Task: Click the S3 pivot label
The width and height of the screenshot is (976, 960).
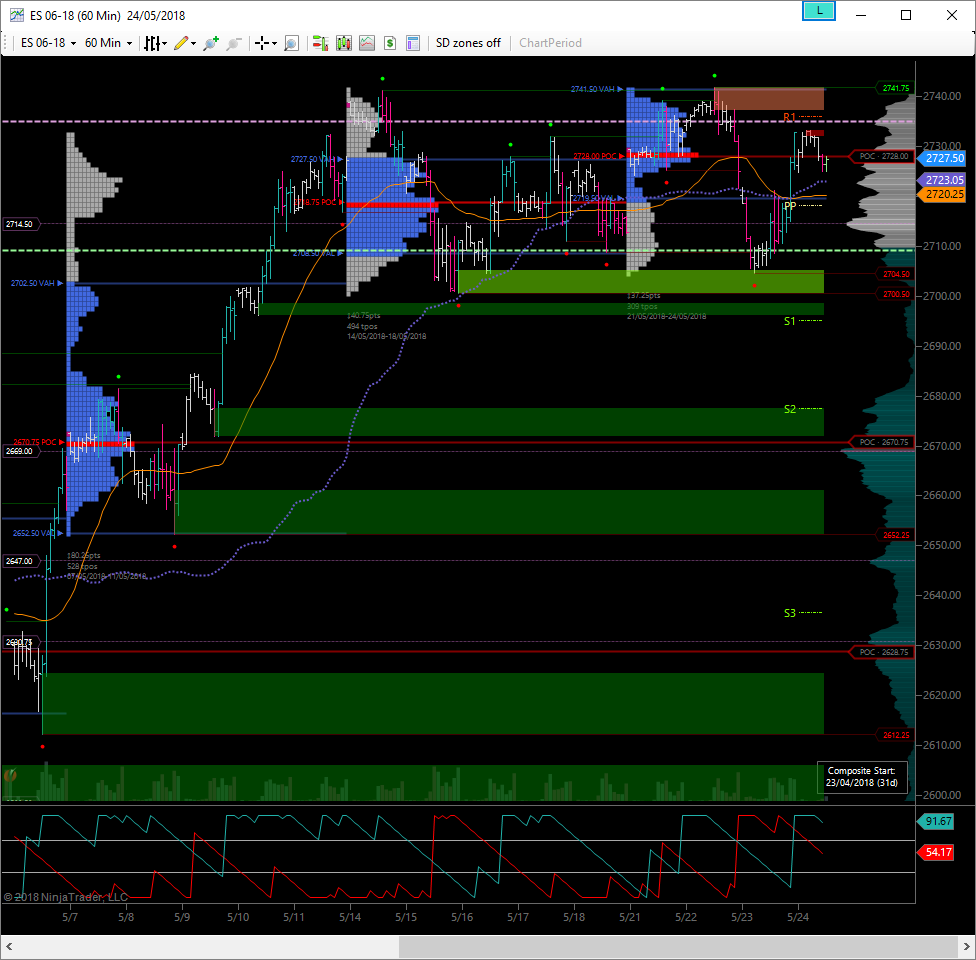Action: click(789, 613)
